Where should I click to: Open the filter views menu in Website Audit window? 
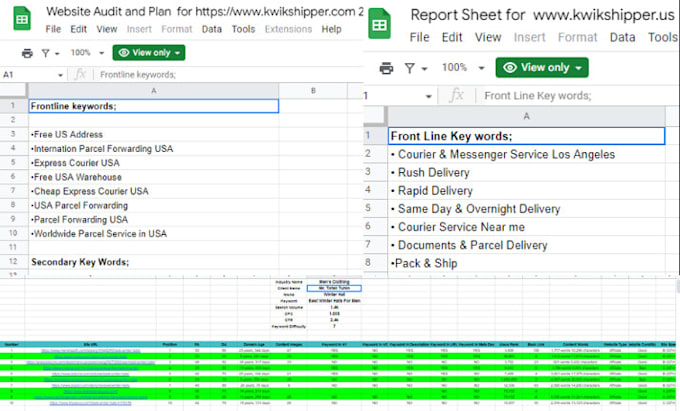[50, 53]
